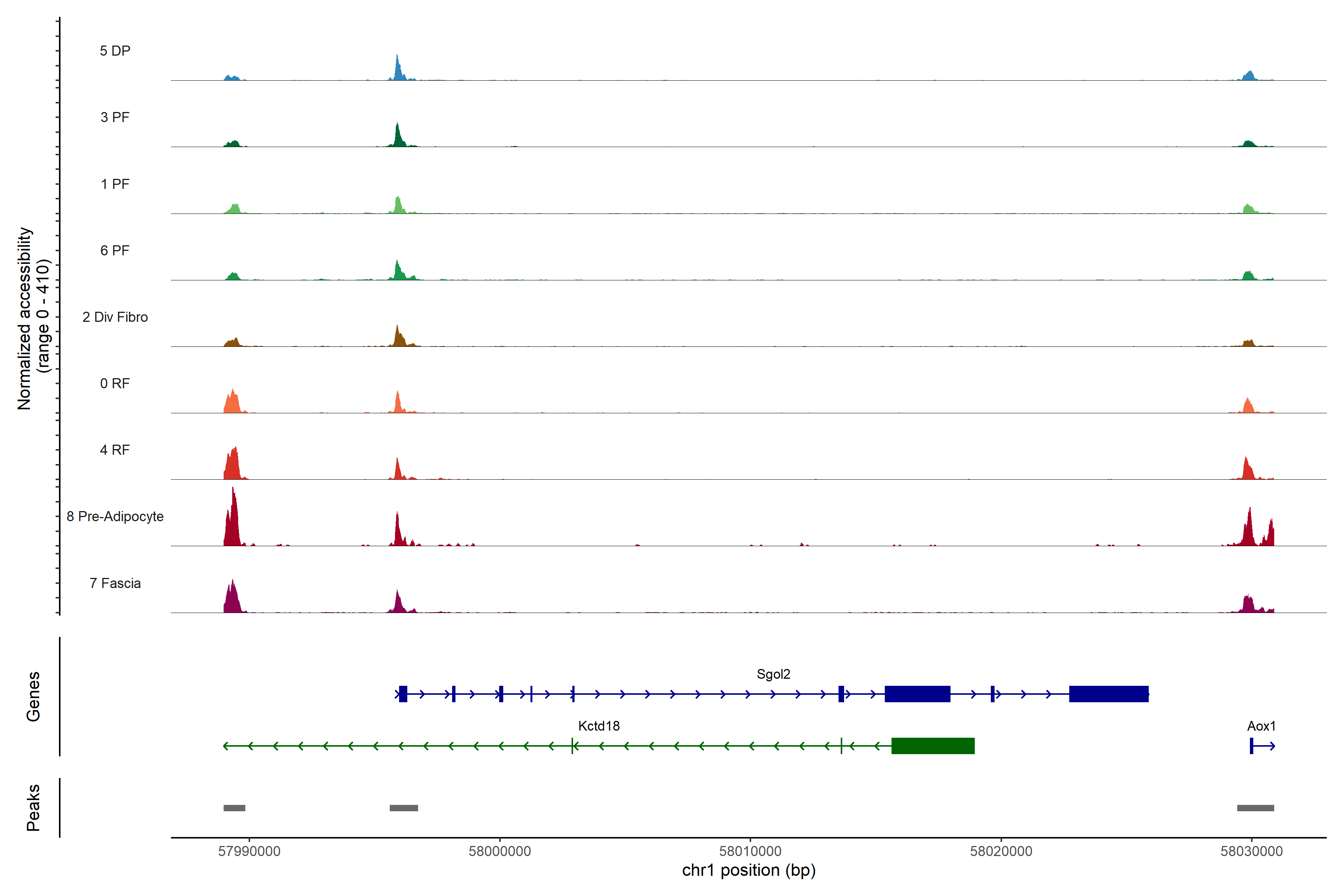
Task: Click the 8 Pre-Adipocyte track label
Action: click(x=115, y=517)
